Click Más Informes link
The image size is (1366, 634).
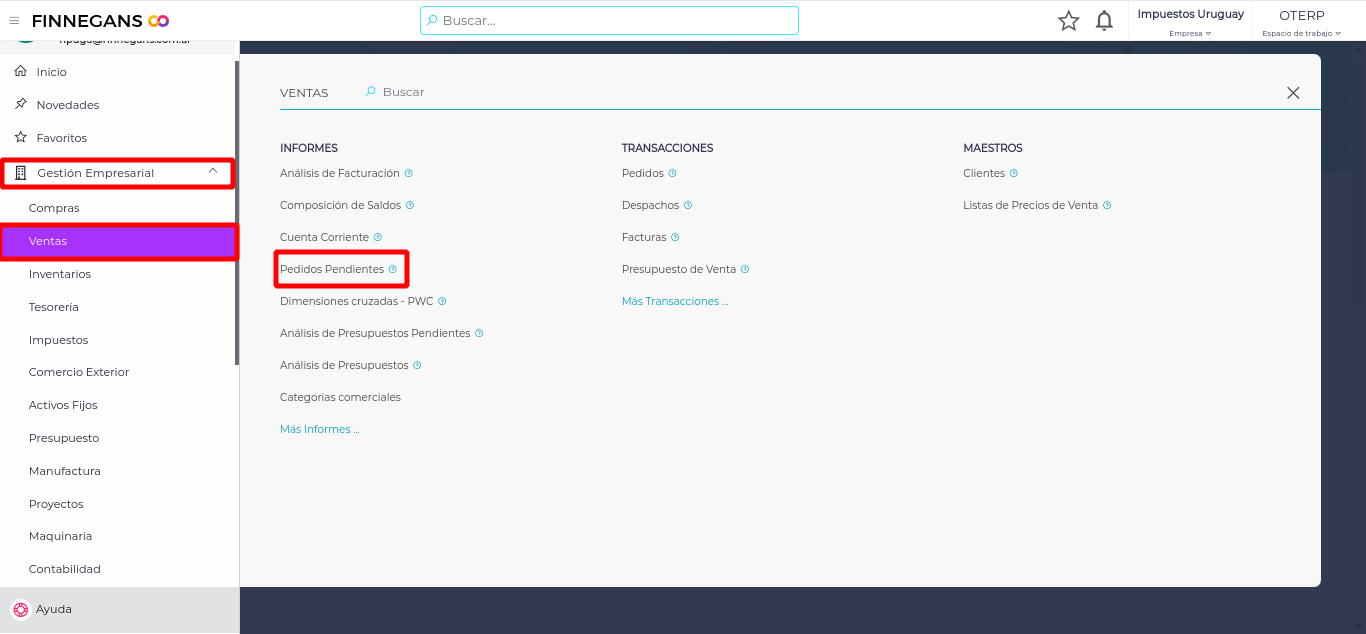click(319, 429)
